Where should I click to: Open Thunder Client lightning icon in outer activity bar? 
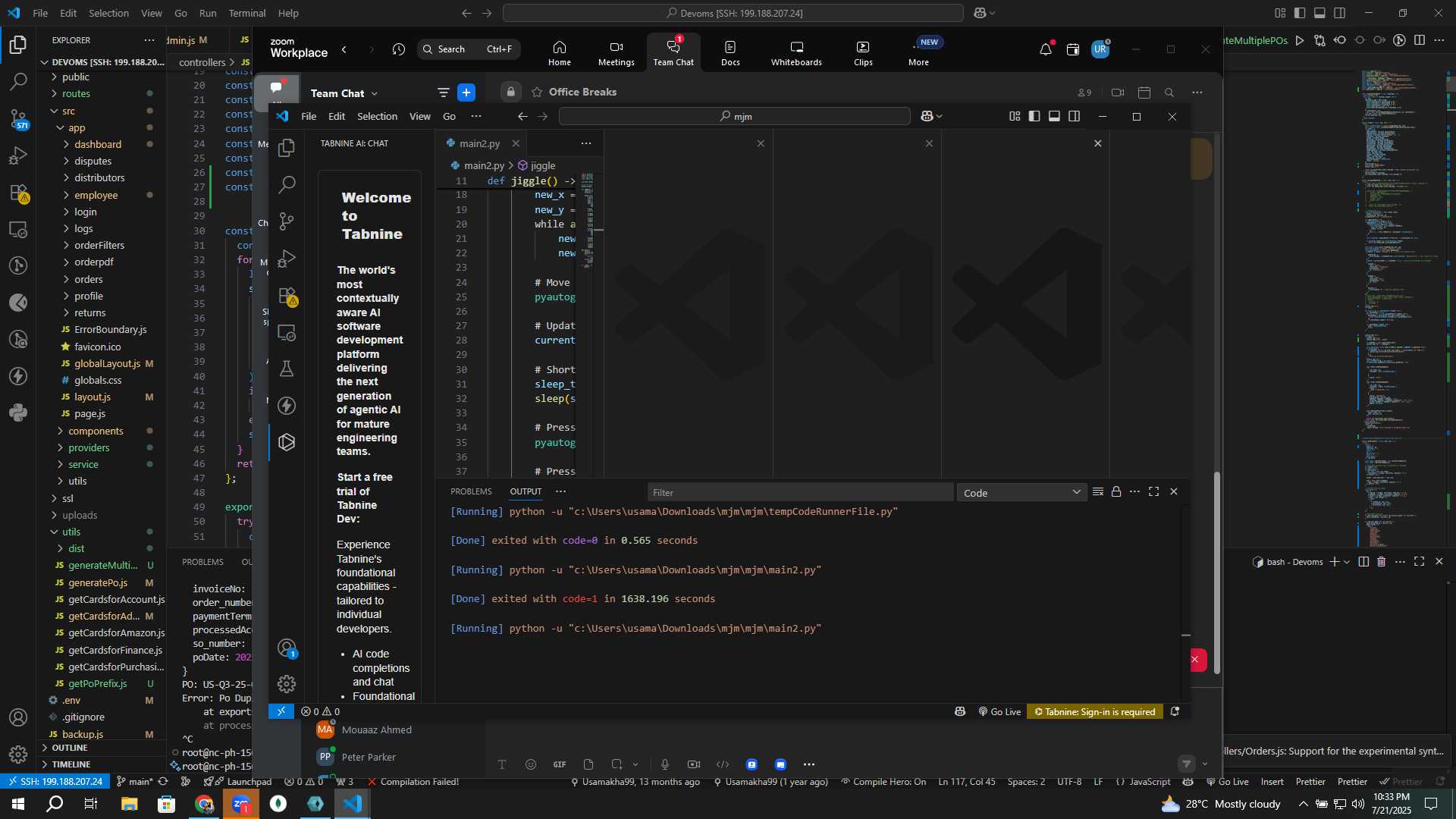(18, 376)
